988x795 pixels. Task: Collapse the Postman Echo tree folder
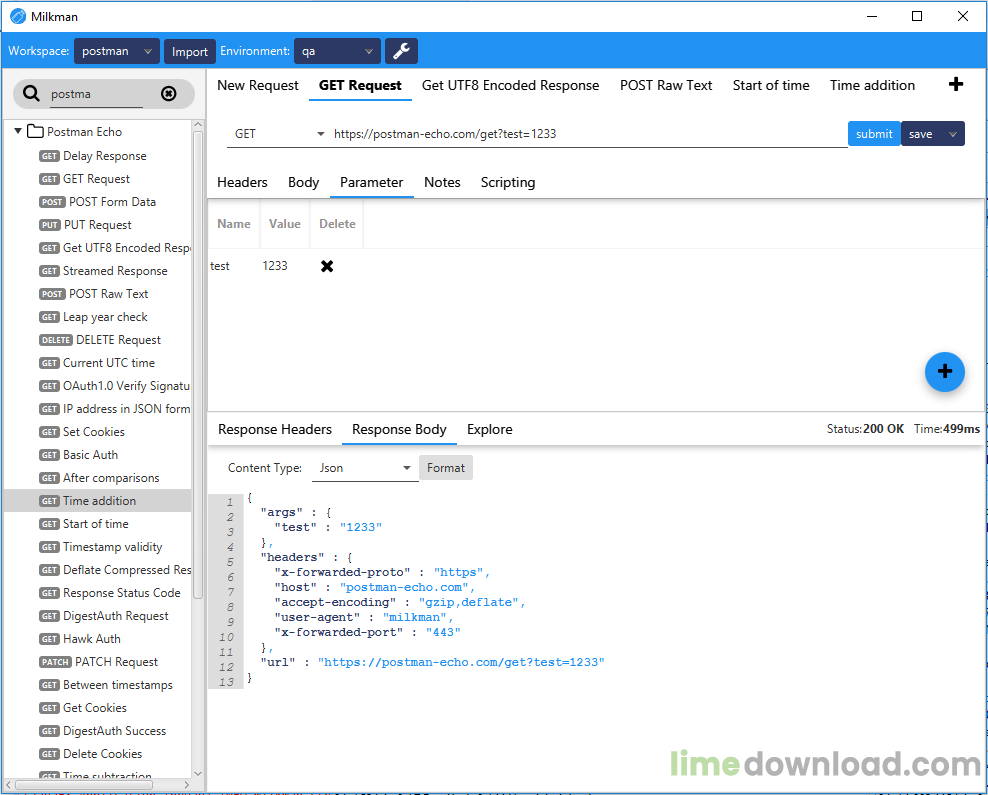[18, 132]
